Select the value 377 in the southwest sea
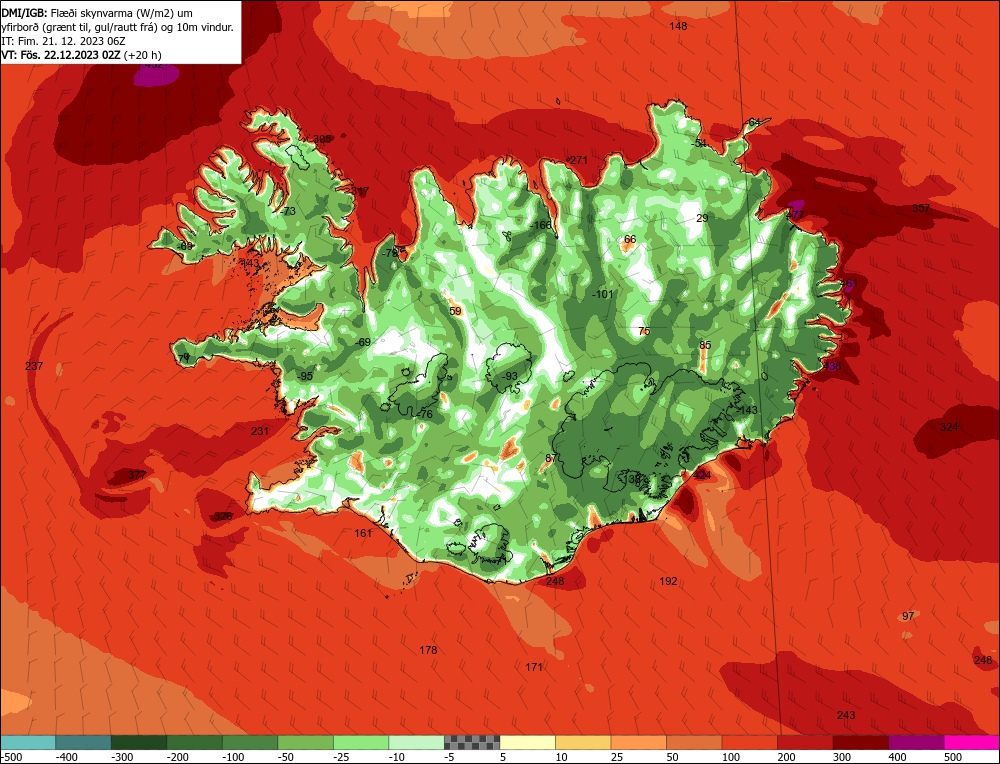This screenshot has width=1000, height=764. point(136,474)
